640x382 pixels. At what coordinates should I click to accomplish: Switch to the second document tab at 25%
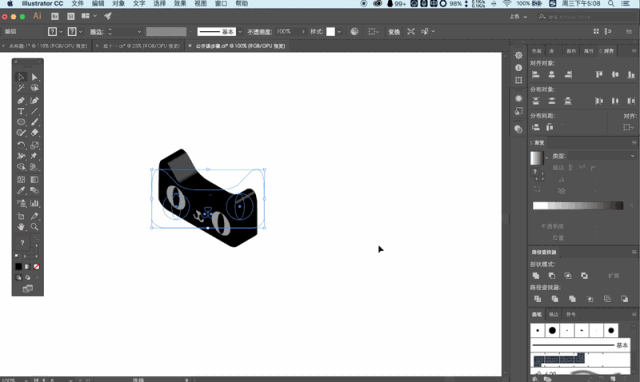click(139, 46)
